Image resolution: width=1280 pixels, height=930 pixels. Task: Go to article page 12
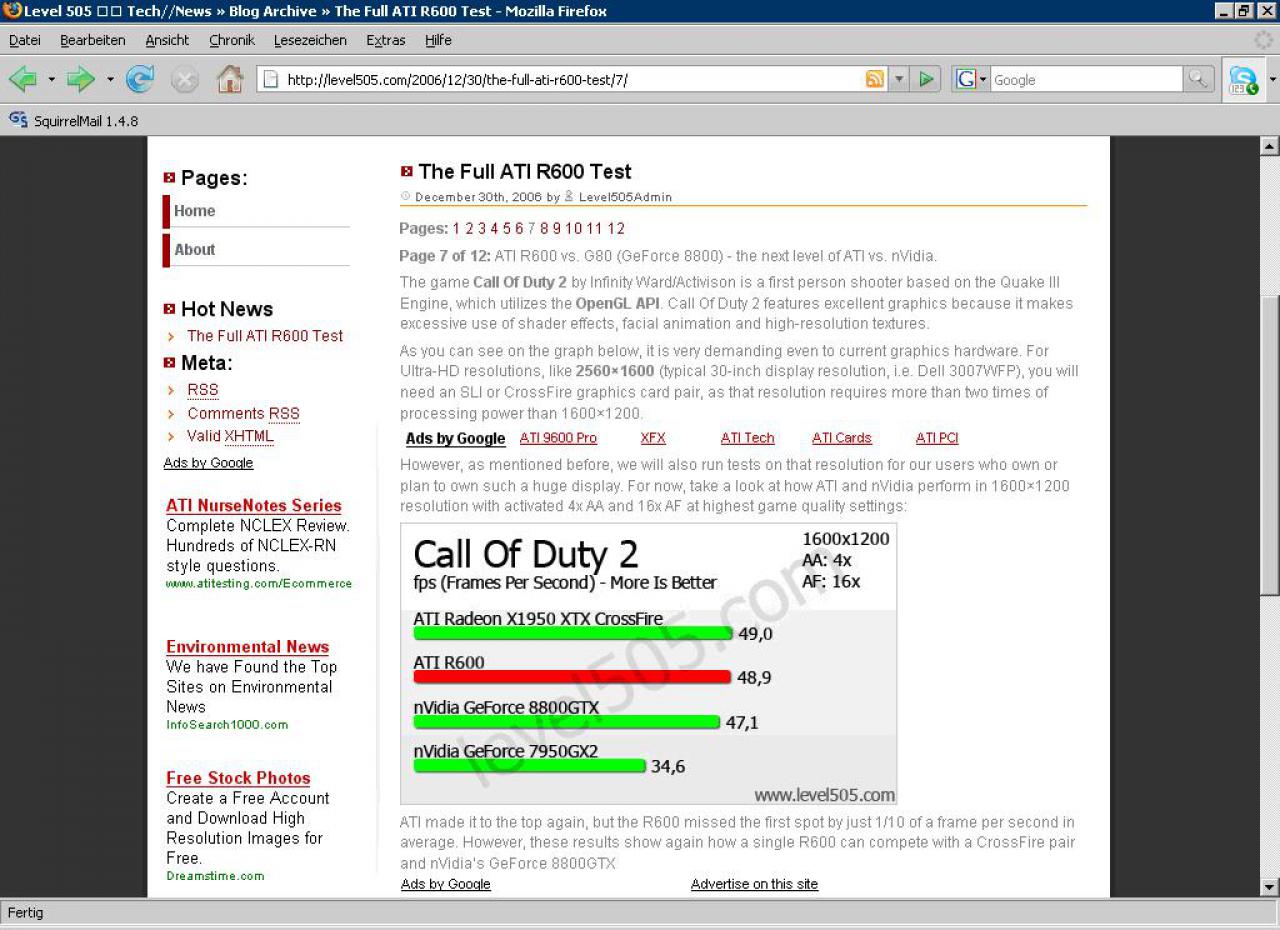[616, 228]
